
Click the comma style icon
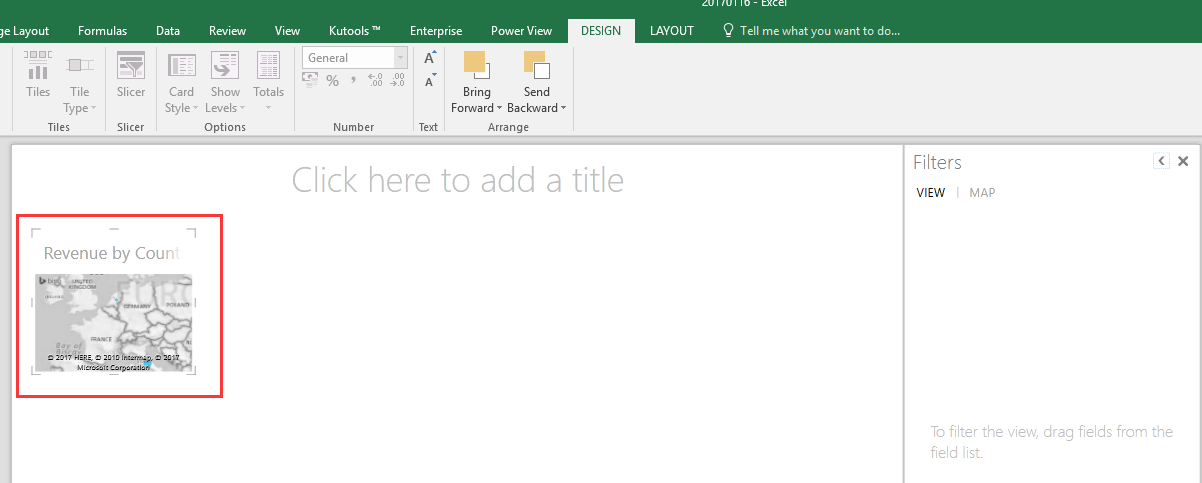pyautogui.click(x=353, y=81)
